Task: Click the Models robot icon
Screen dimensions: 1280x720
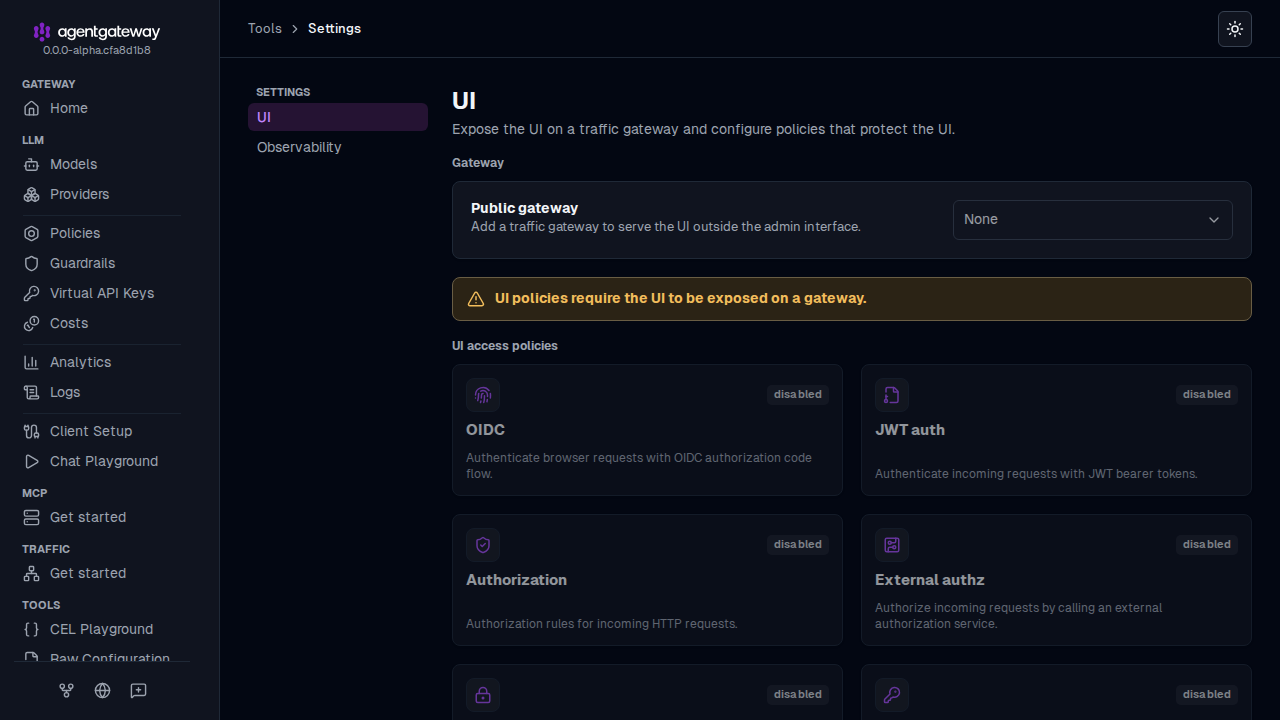Action: point(32,164)
